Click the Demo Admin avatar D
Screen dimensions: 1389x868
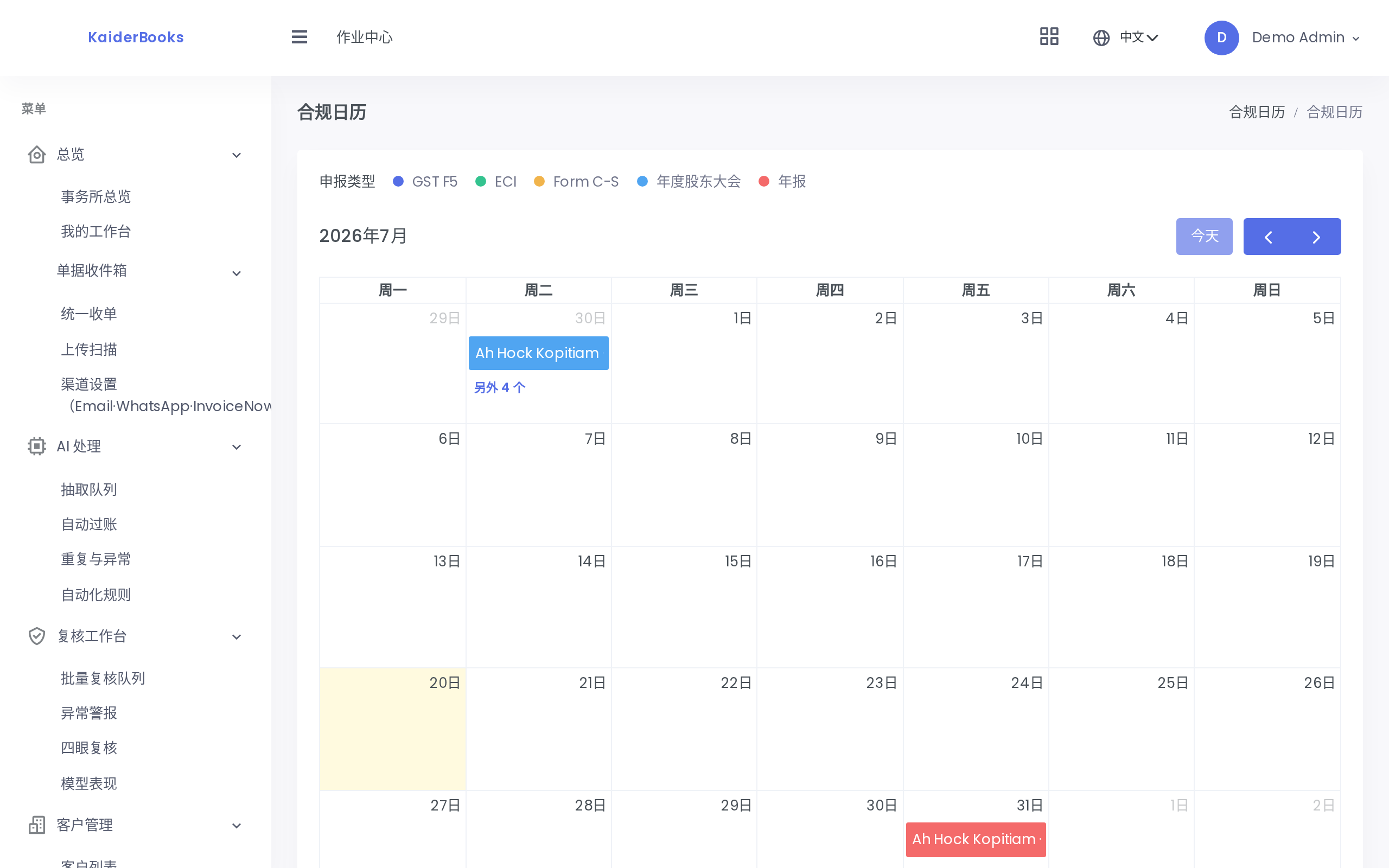pos(1221,38)
